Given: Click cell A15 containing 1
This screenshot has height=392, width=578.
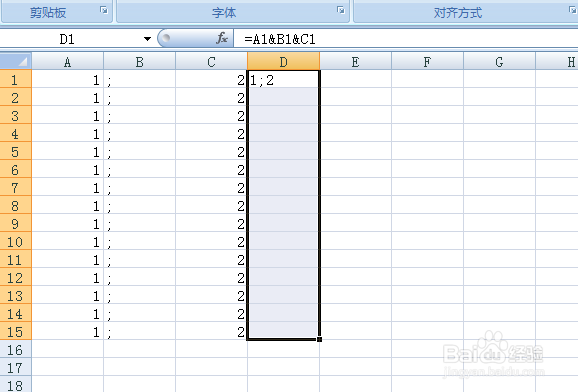Looking at the screenshot, I should click(x=67, y=331).
